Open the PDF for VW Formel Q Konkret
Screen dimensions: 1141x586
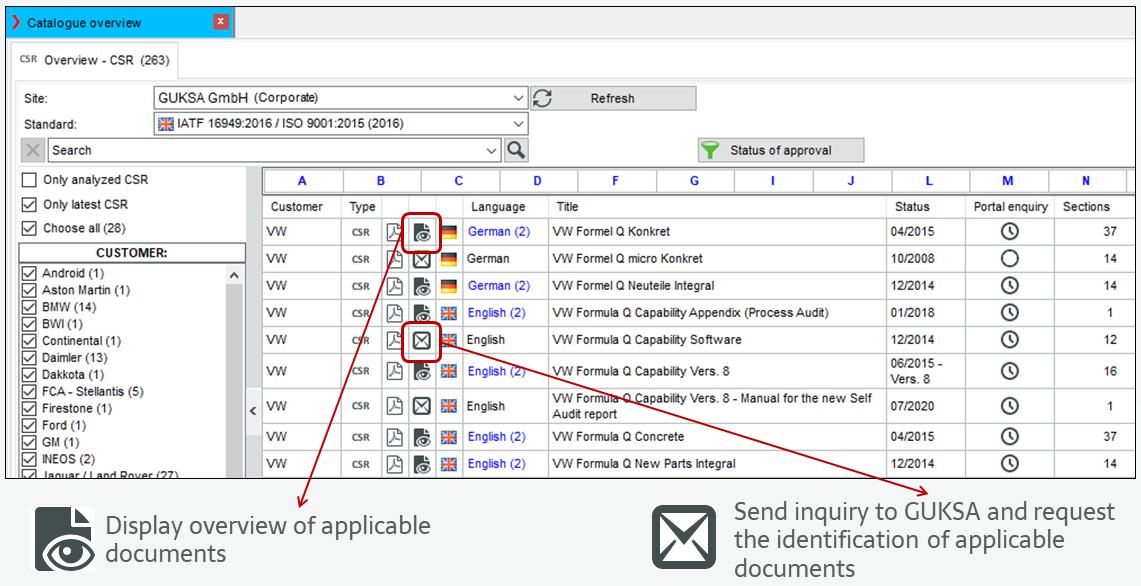[394, 232]
